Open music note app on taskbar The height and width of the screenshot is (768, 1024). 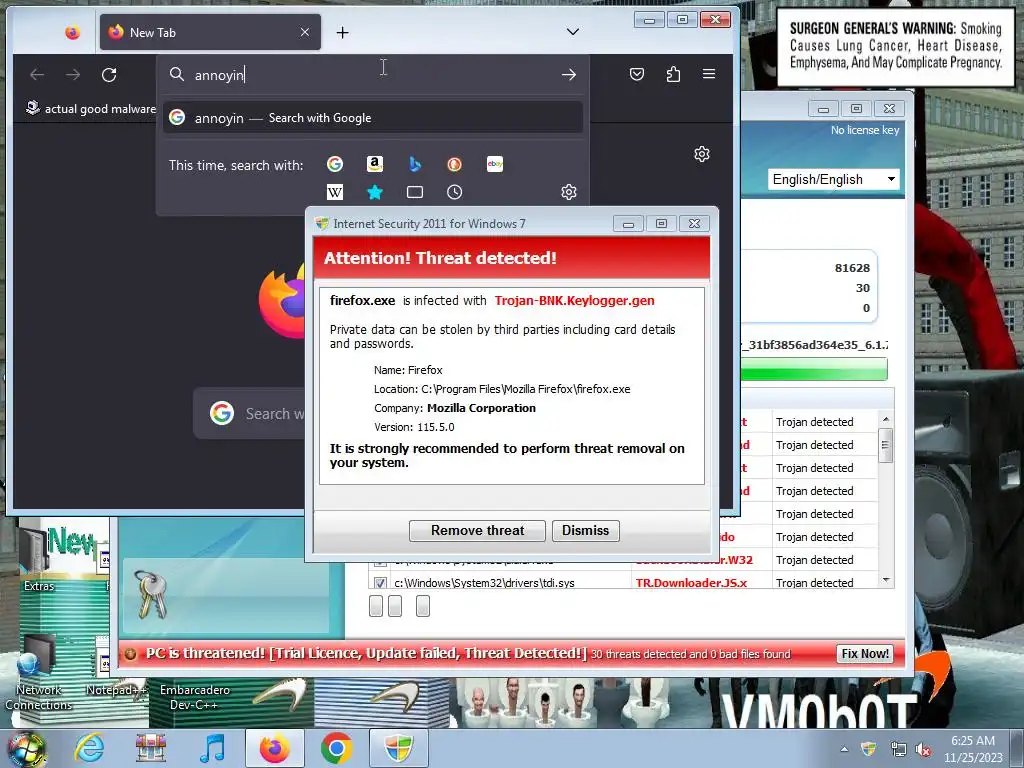(212, 748)
